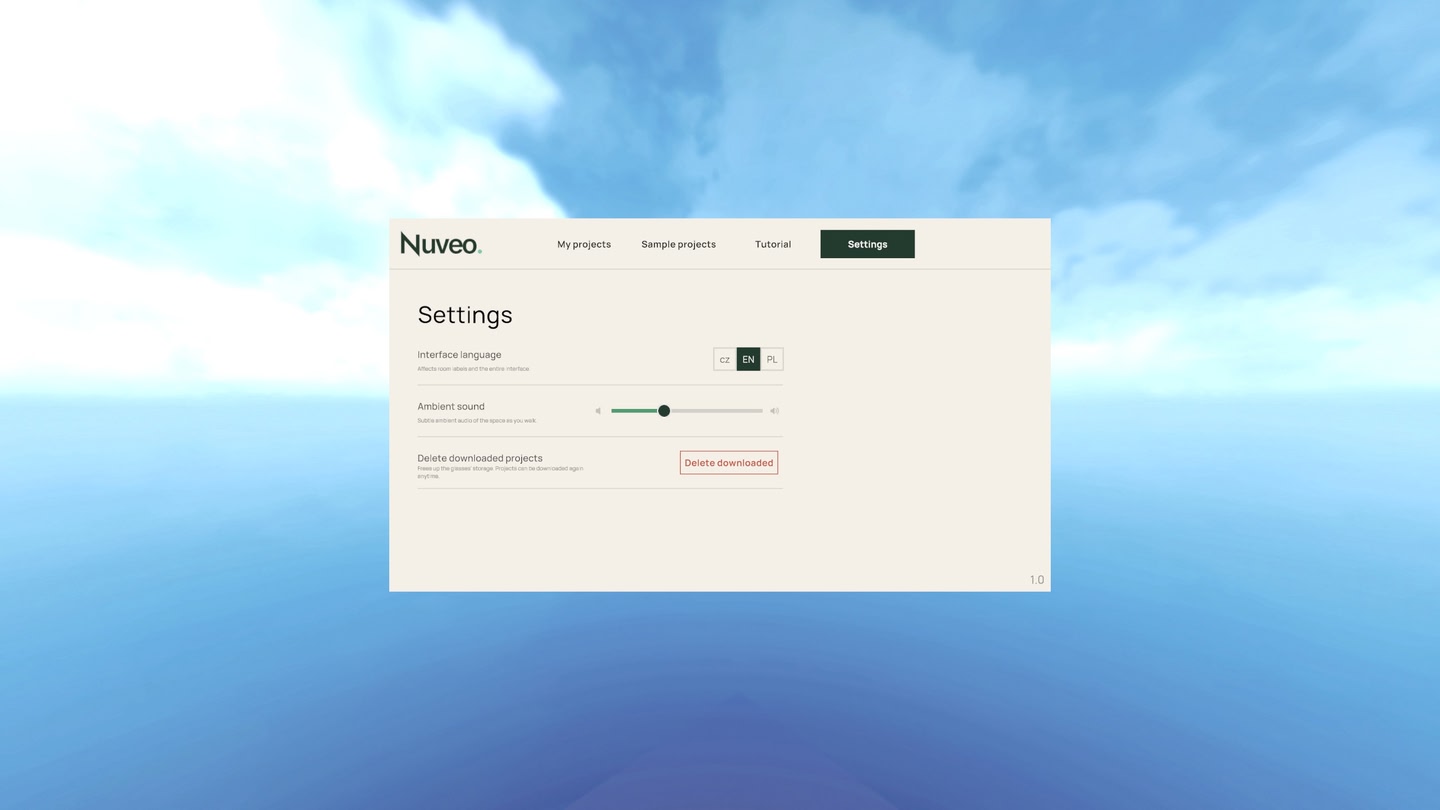
Task: Click the Settings page heading
Action: coord(465,315)
